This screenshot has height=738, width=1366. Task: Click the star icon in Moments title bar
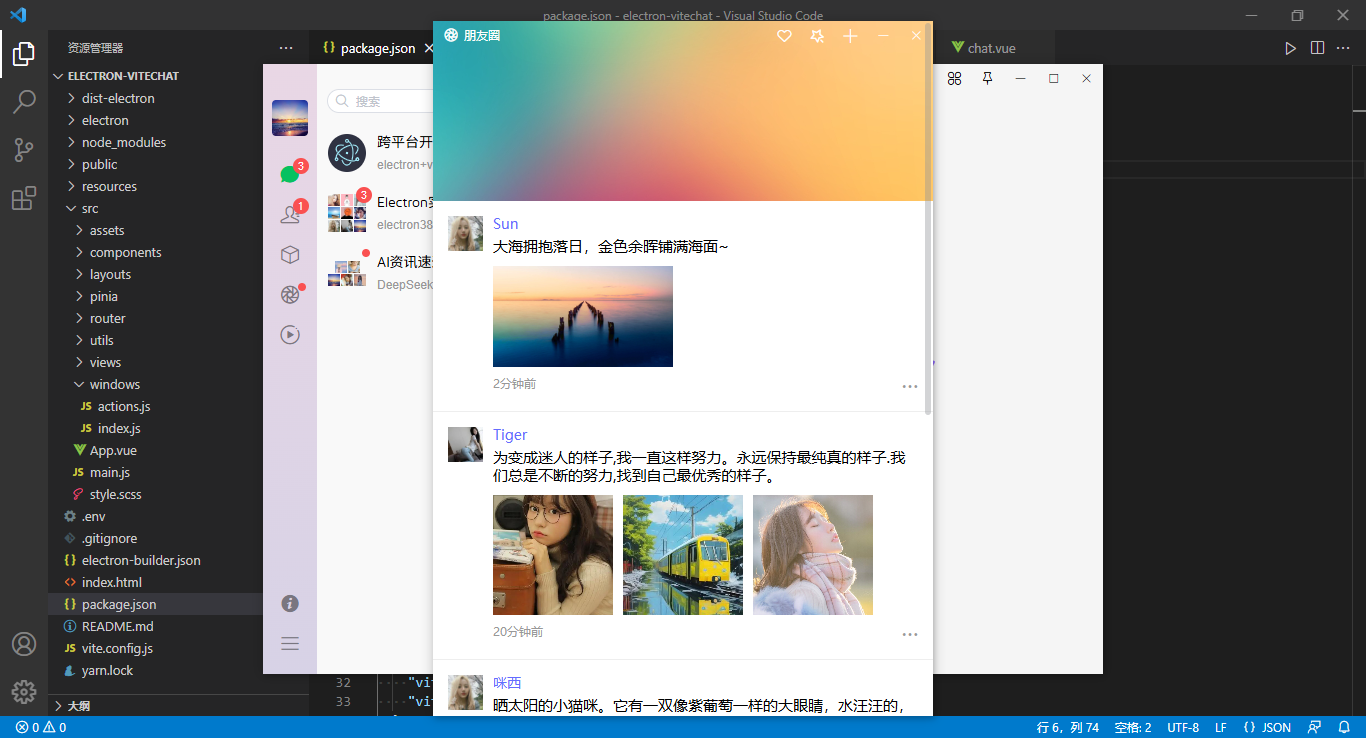coord(817,36)
